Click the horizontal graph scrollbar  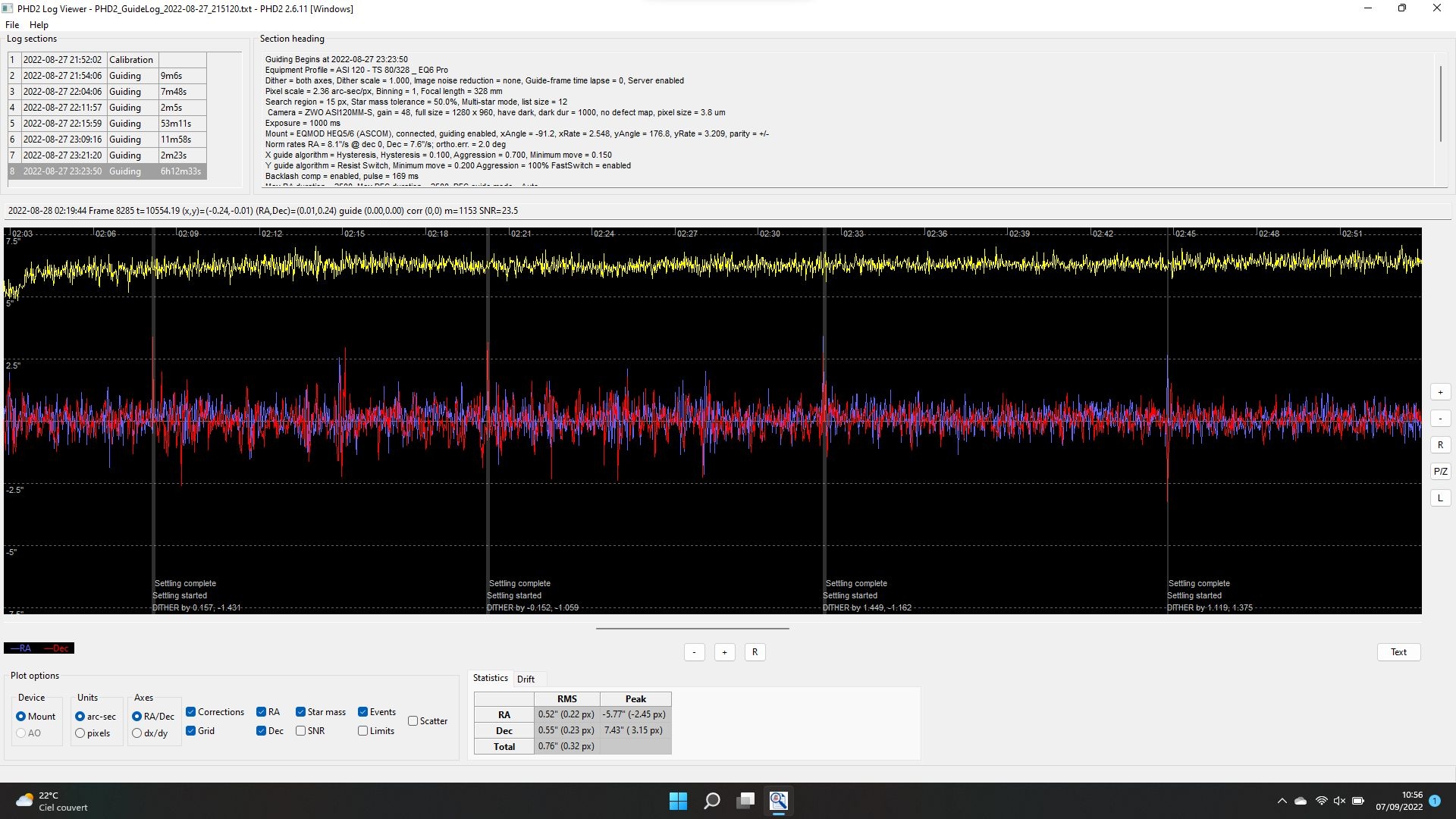pyautogui.click(x=692, y=629)
